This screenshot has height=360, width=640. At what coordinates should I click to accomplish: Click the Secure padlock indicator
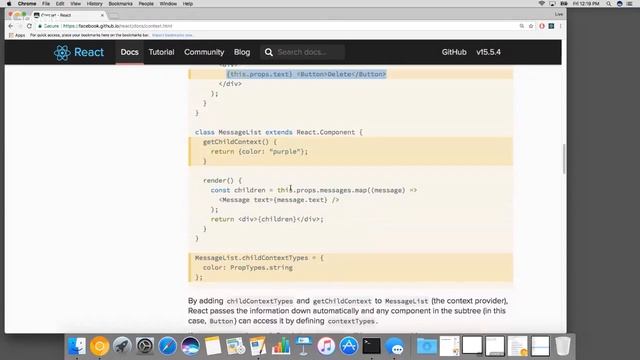coord(48,26)
